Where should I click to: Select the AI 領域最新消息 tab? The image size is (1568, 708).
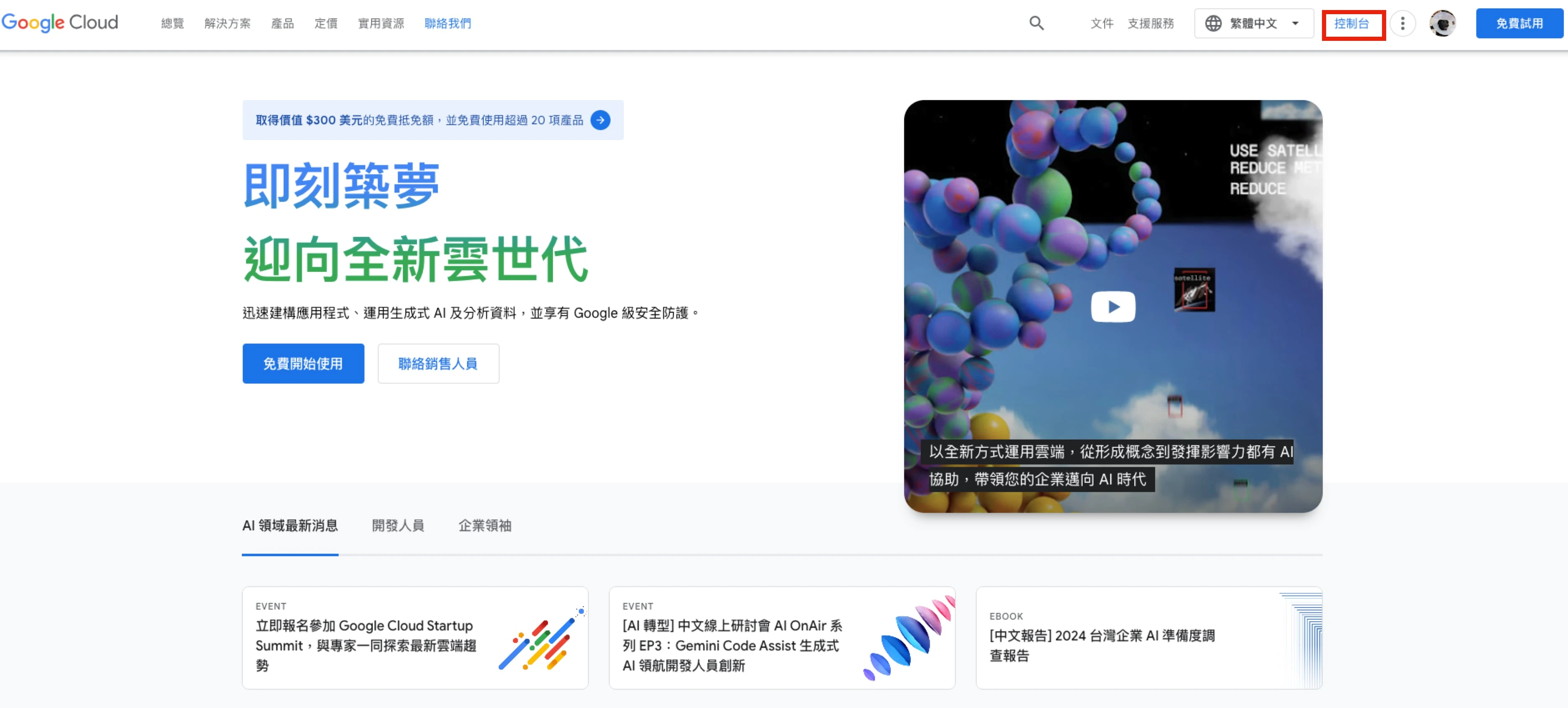pos(290,525)
